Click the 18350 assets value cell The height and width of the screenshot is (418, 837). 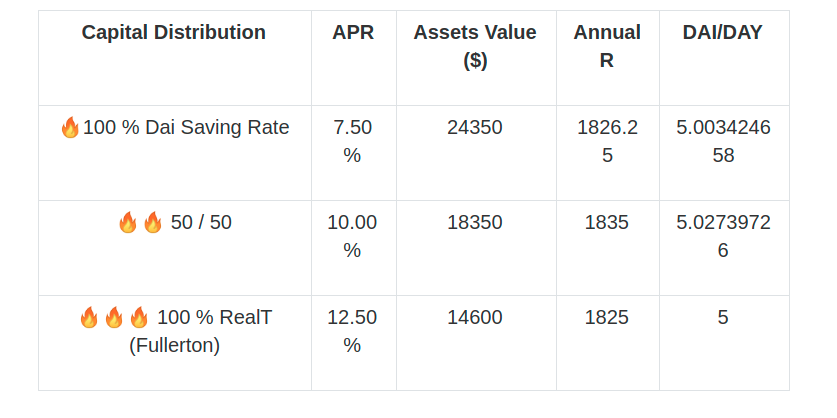[x=475, y=223]
